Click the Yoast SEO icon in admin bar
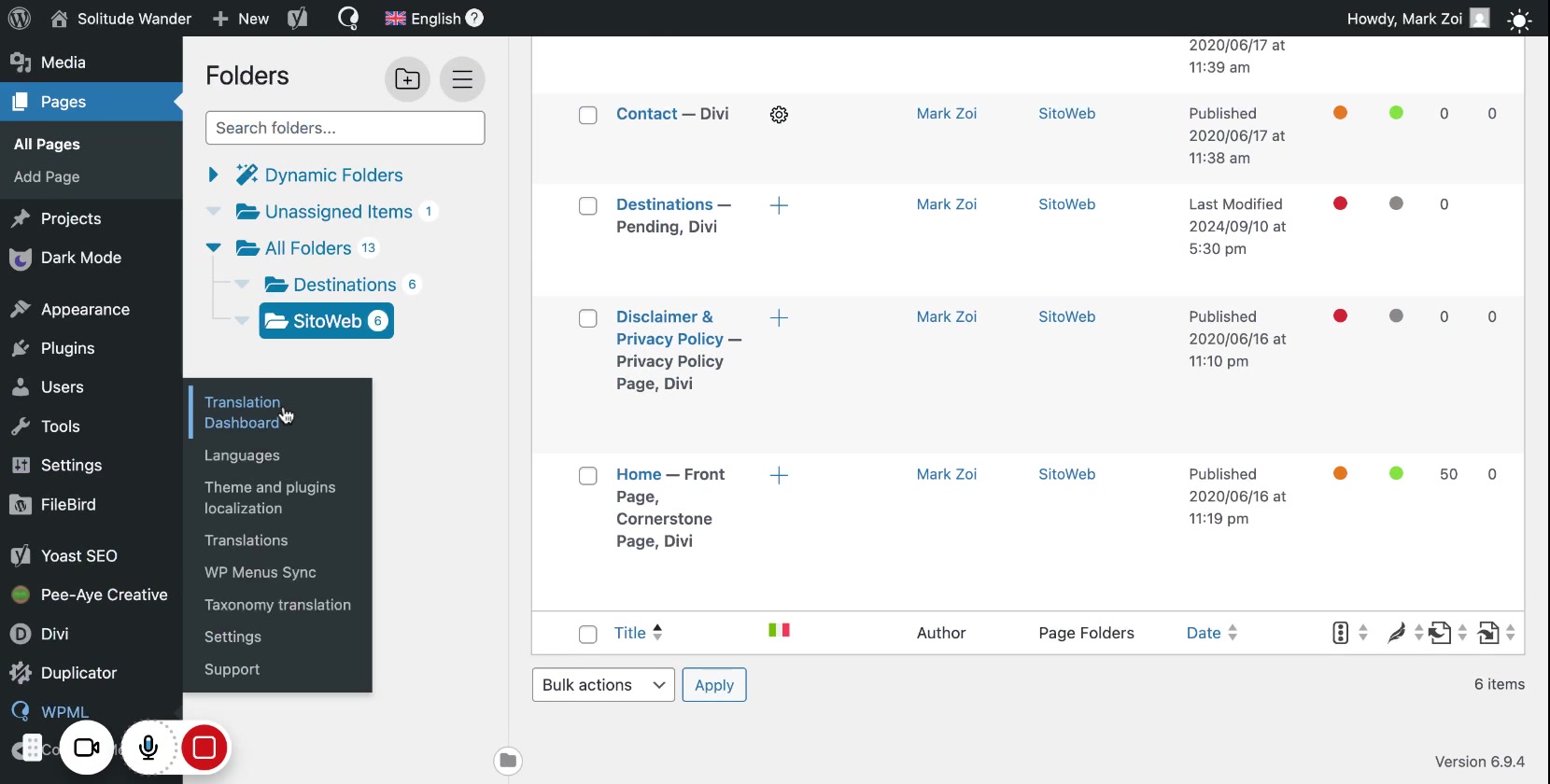This screenshot has width=1550, height=784. [x=298, y=19]
